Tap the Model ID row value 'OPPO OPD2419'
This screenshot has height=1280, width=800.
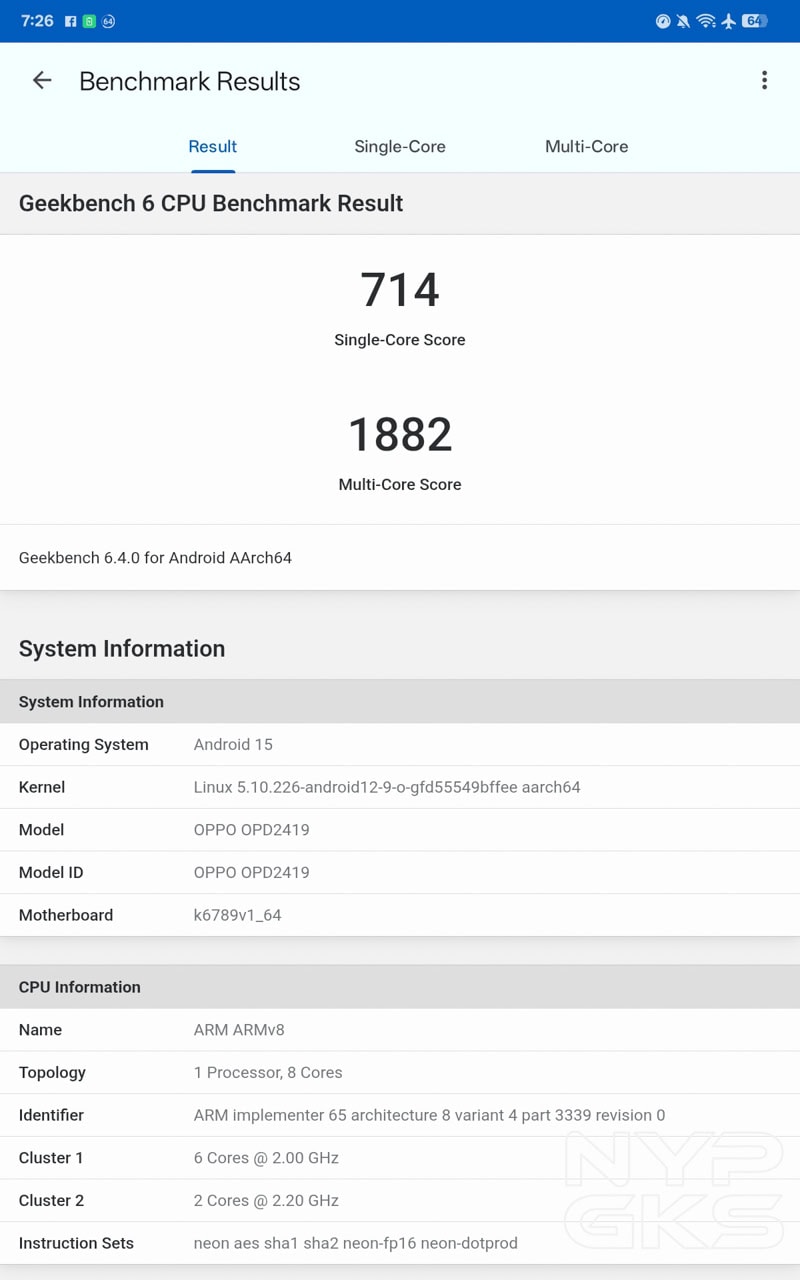click(x=252, y=873)
